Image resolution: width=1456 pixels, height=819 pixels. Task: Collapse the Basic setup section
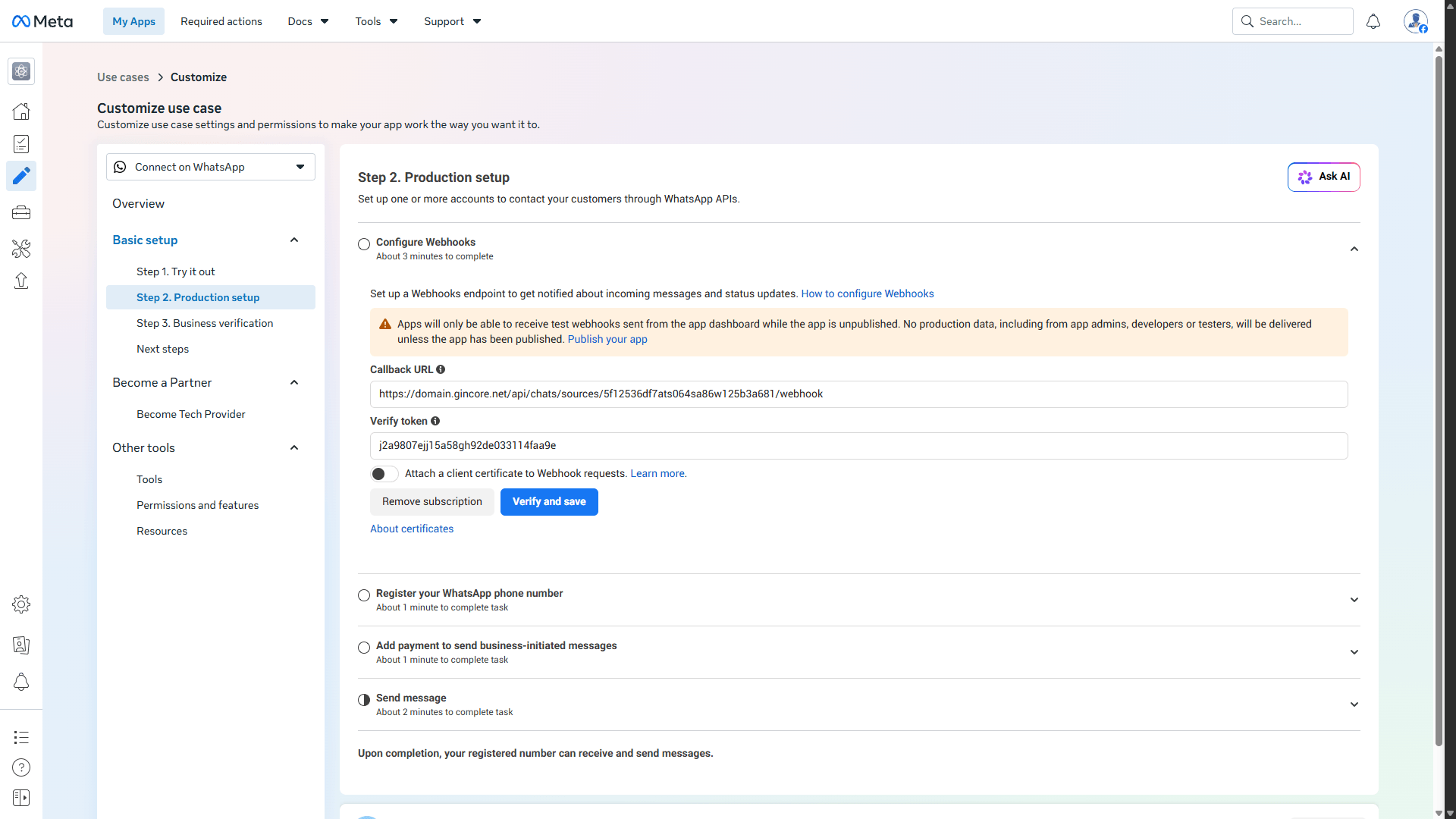294,240
